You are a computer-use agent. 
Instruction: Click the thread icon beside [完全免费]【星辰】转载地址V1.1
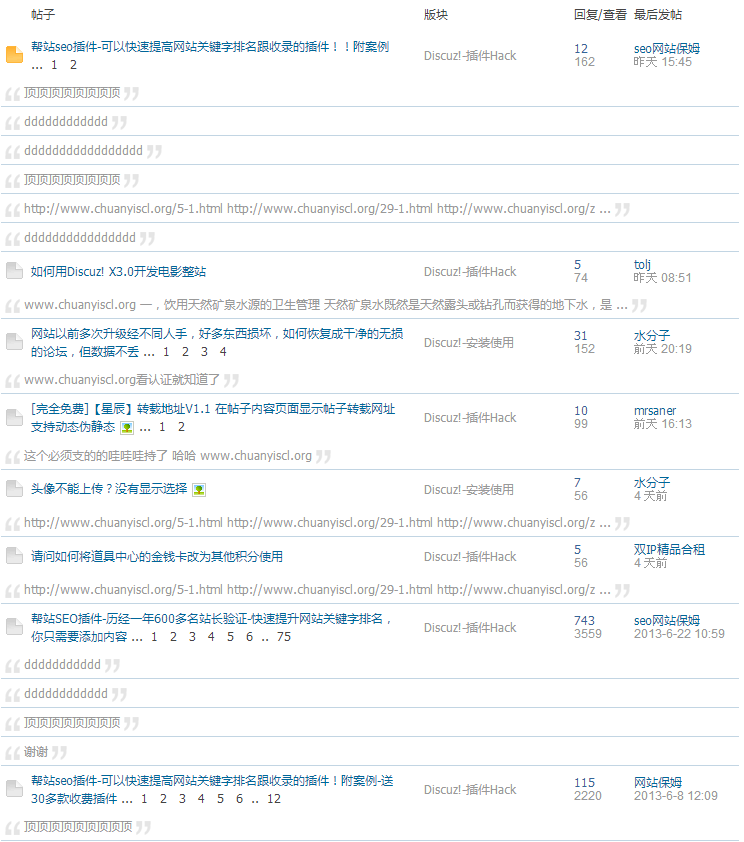coord(14,417)
